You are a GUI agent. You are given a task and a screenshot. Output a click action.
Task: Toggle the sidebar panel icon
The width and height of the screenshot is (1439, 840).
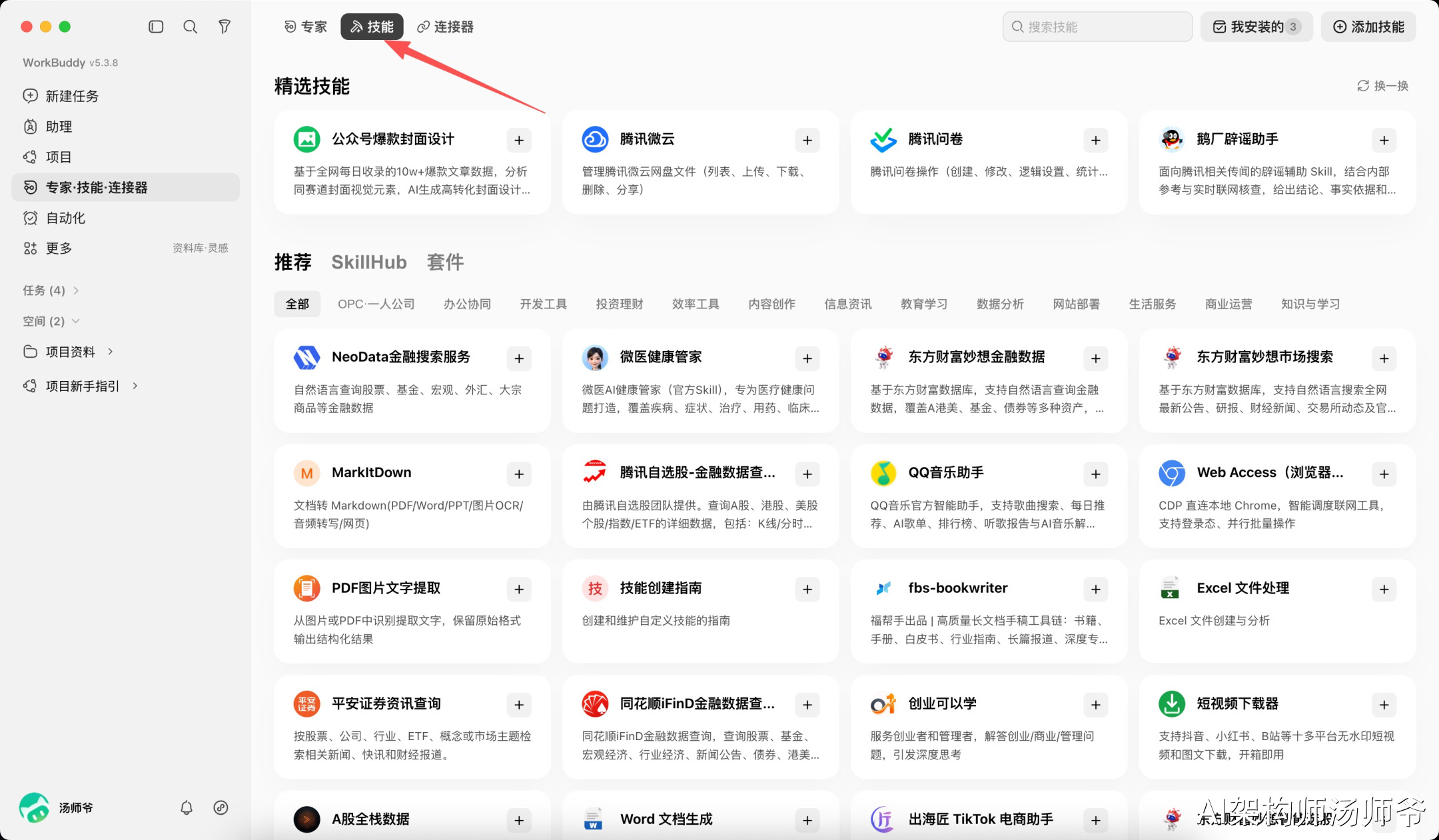[156, 27]
